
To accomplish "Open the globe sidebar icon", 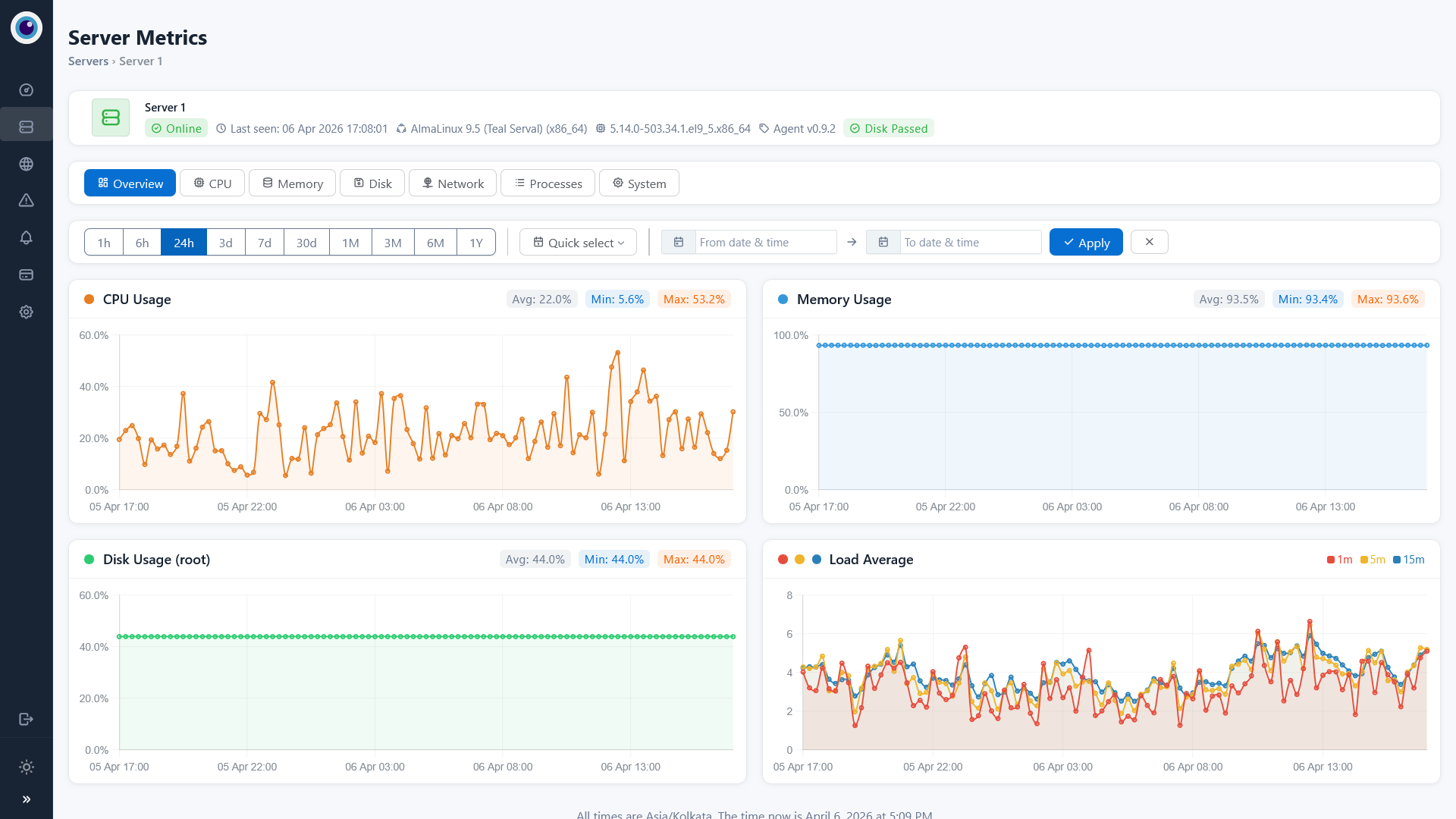I will pos(27,164).
